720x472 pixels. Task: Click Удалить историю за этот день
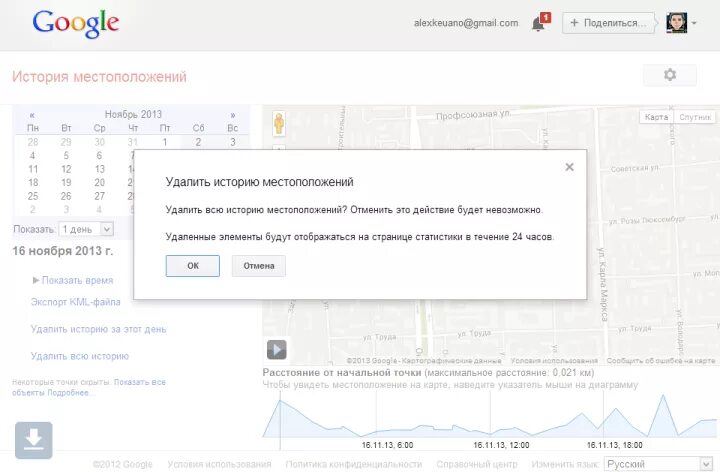click(x=98, y=329)
